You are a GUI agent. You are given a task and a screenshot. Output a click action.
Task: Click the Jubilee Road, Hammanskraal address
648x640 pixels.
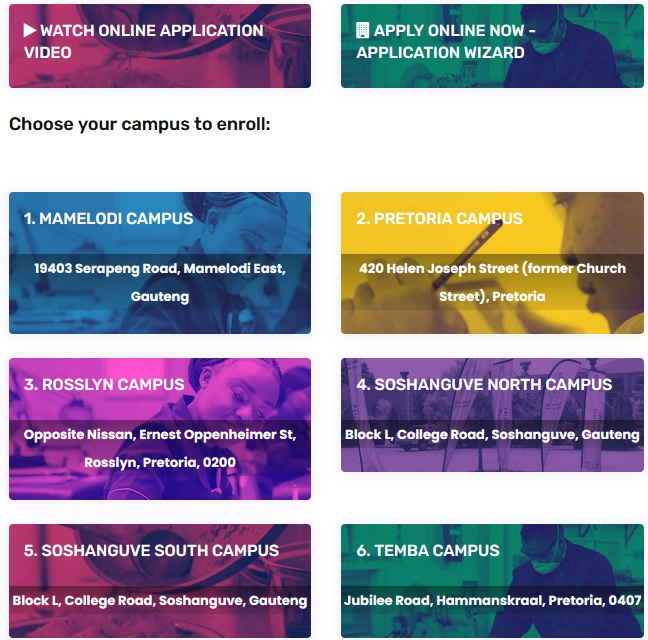492,601
